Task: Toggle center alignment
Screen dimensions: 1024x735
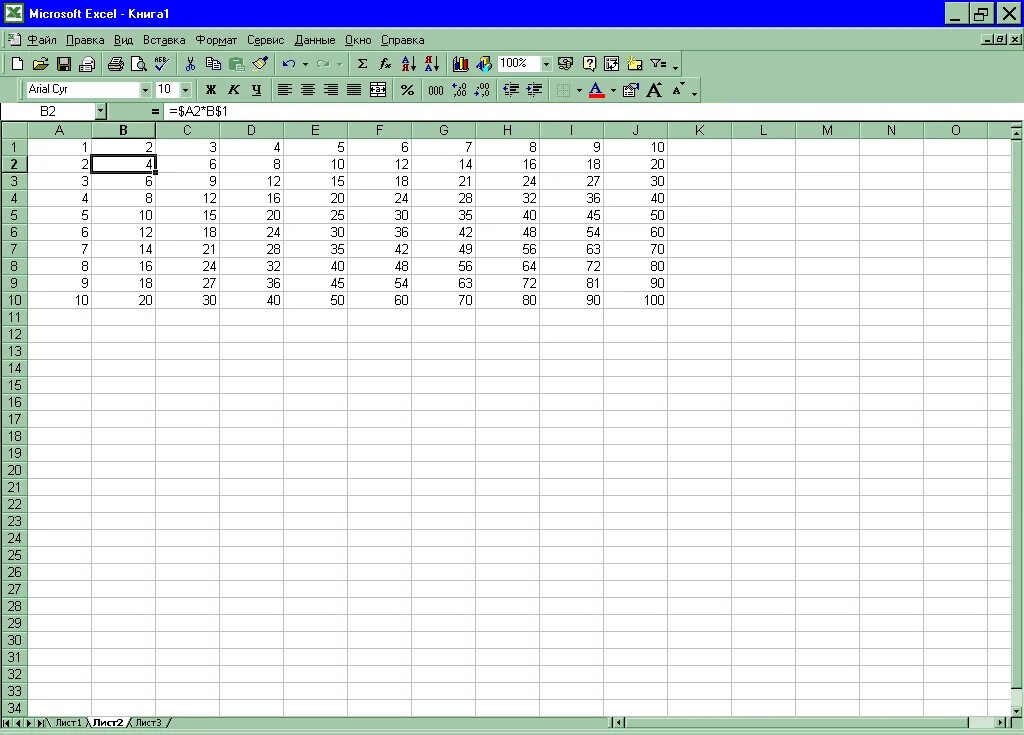Action: pos(308,90)
